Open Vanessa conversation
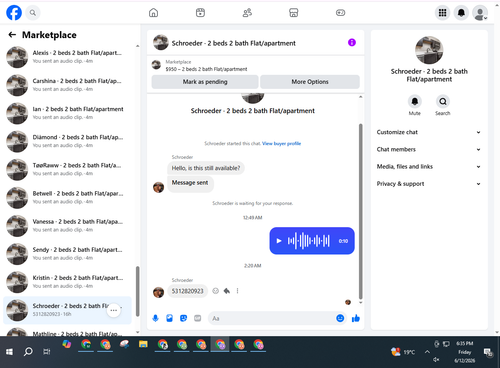This screenshot has height=368, width=500. (67, 226)
